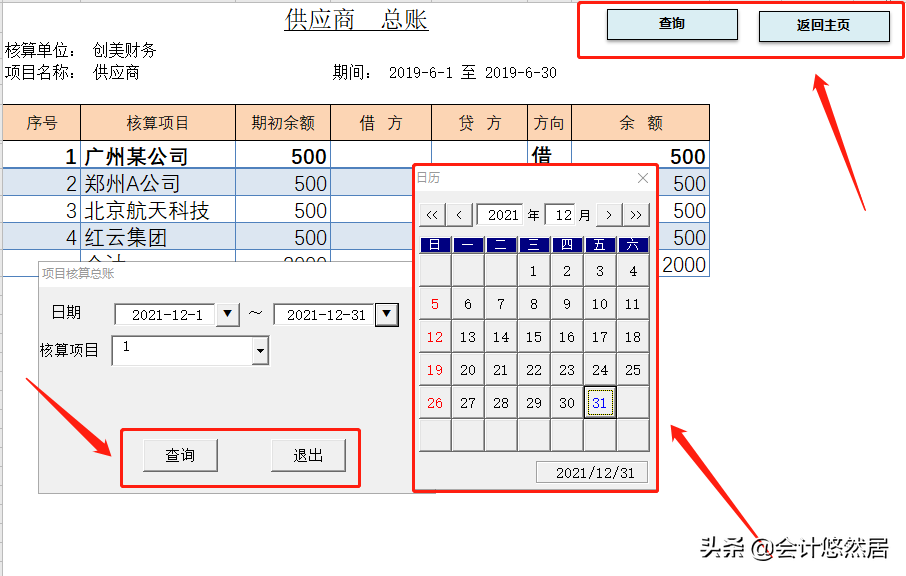906x576 pixels.
Task: Select day 8 in the calendar
Action: pos(533,304)
